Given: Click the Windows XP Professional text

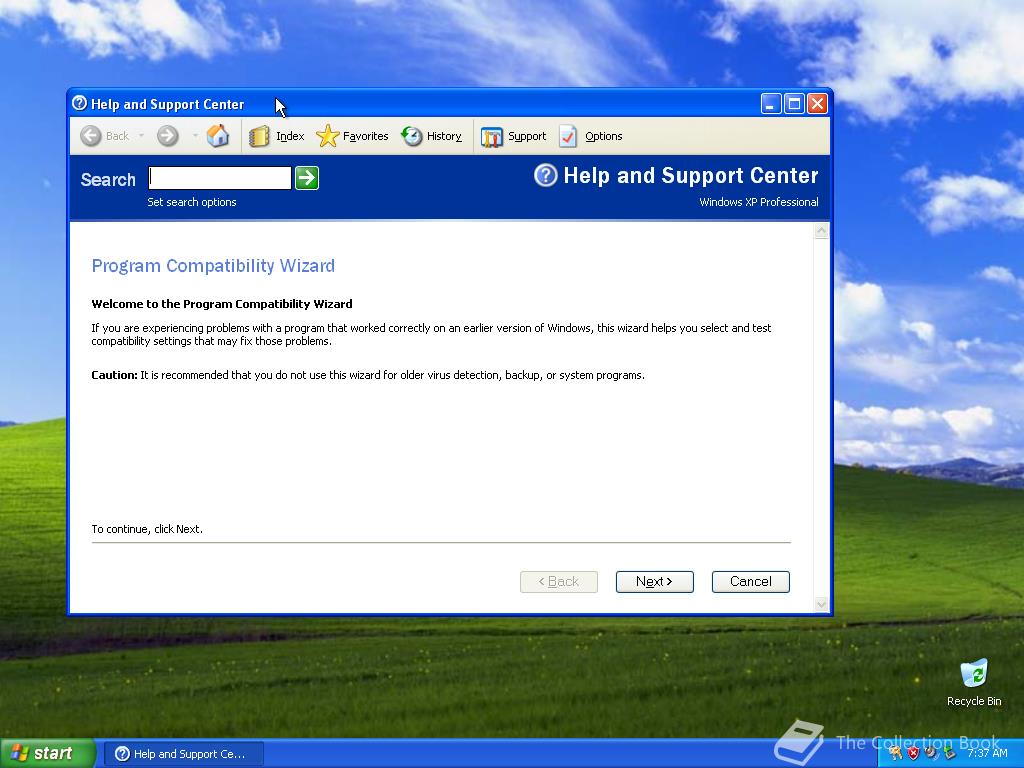Looking at the screenshot, I should coord(759,202).
